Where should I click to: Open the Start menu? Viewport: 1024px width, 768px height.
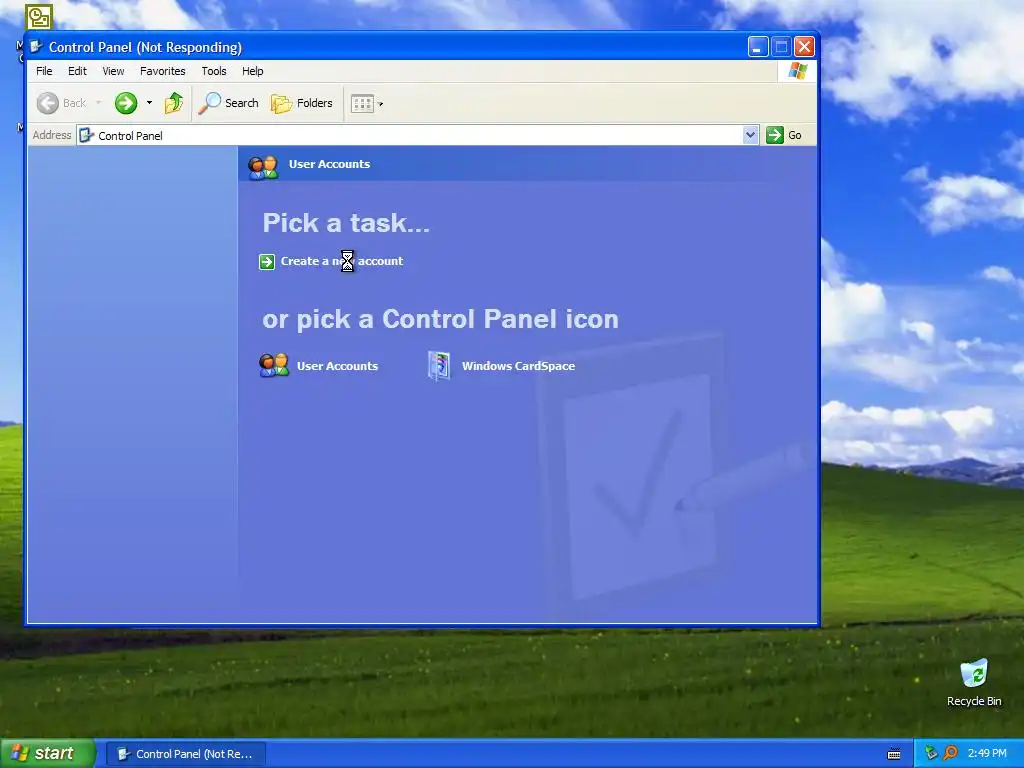tap(47, 753)
